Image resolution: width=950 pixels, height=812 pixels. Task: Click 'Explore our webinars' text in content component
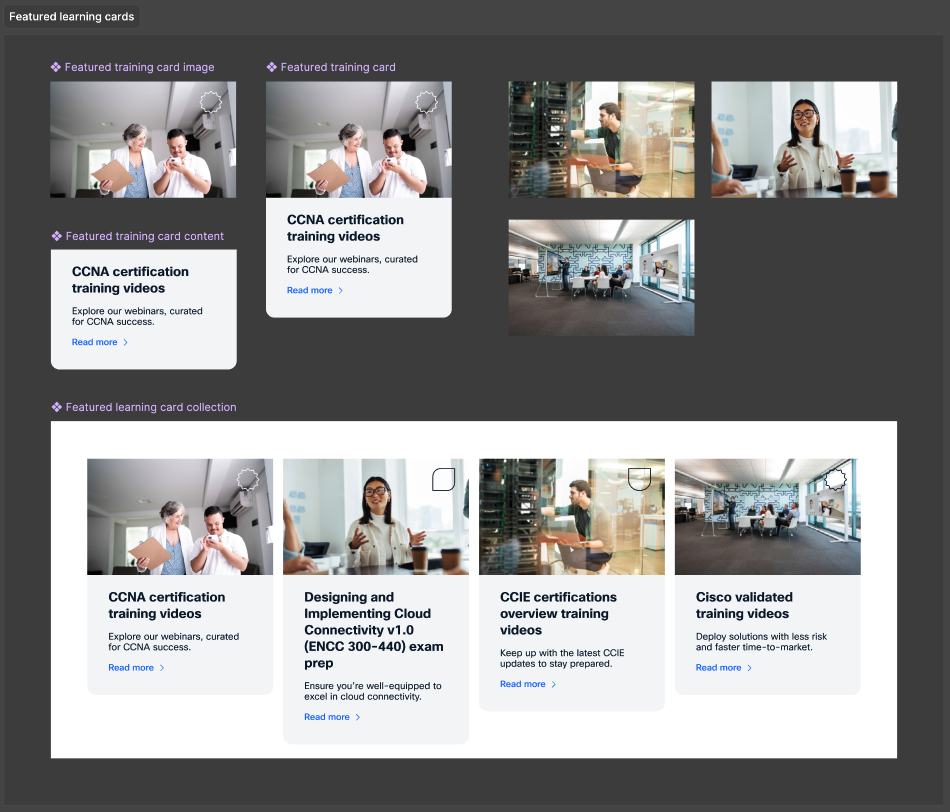pos(137,316)
